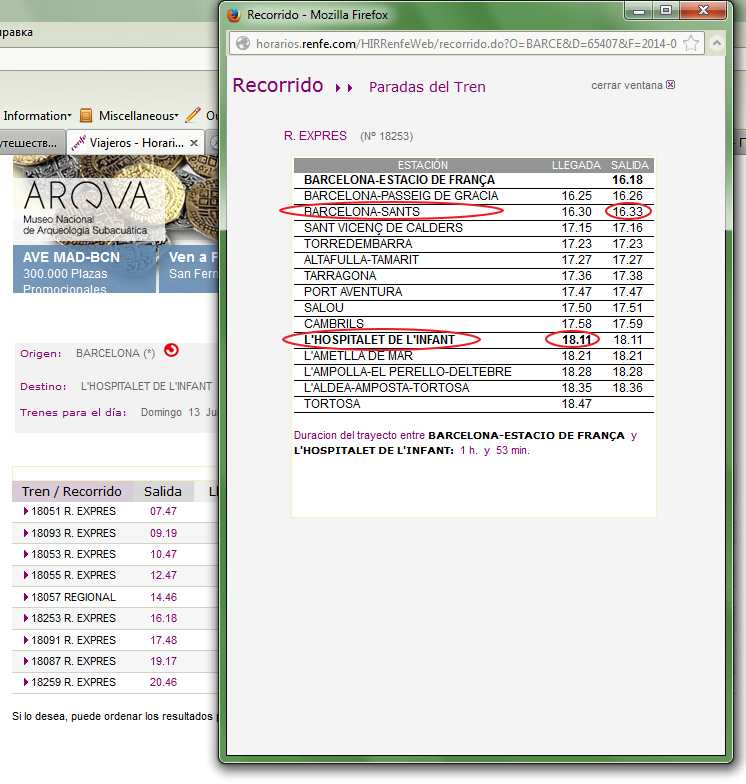746x784 pixels.
Task: Switch to the Viajeros - Horari... tab
Action: 135,143
